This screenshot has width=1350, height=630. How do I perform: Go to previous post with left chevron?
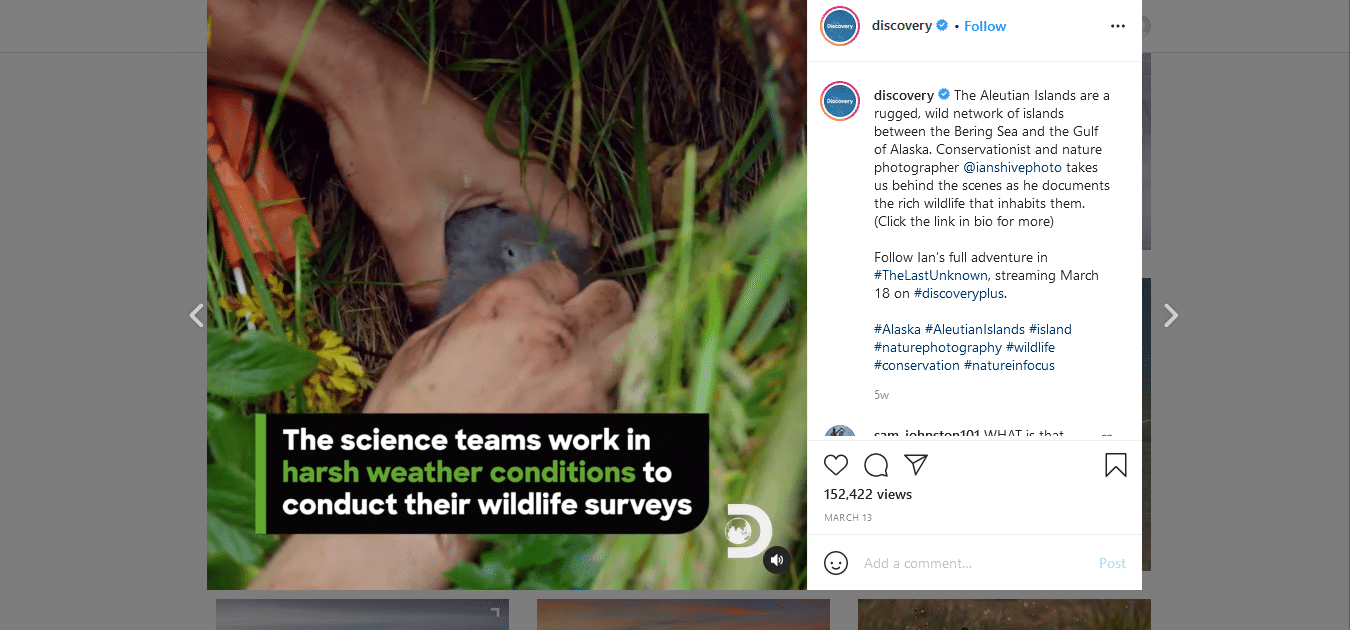click(x=197, y=316)
